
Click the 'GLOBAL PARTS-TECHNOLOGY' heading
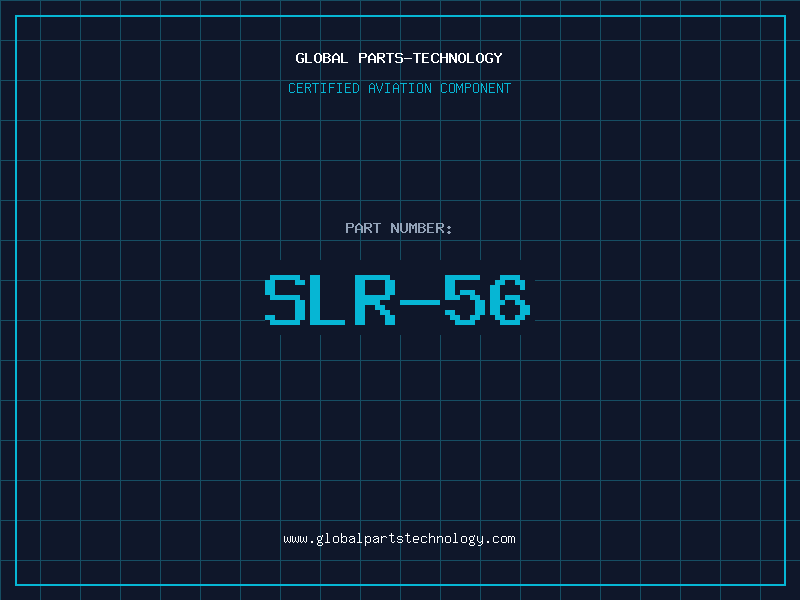pyautogui.click(x=399, y=58)
